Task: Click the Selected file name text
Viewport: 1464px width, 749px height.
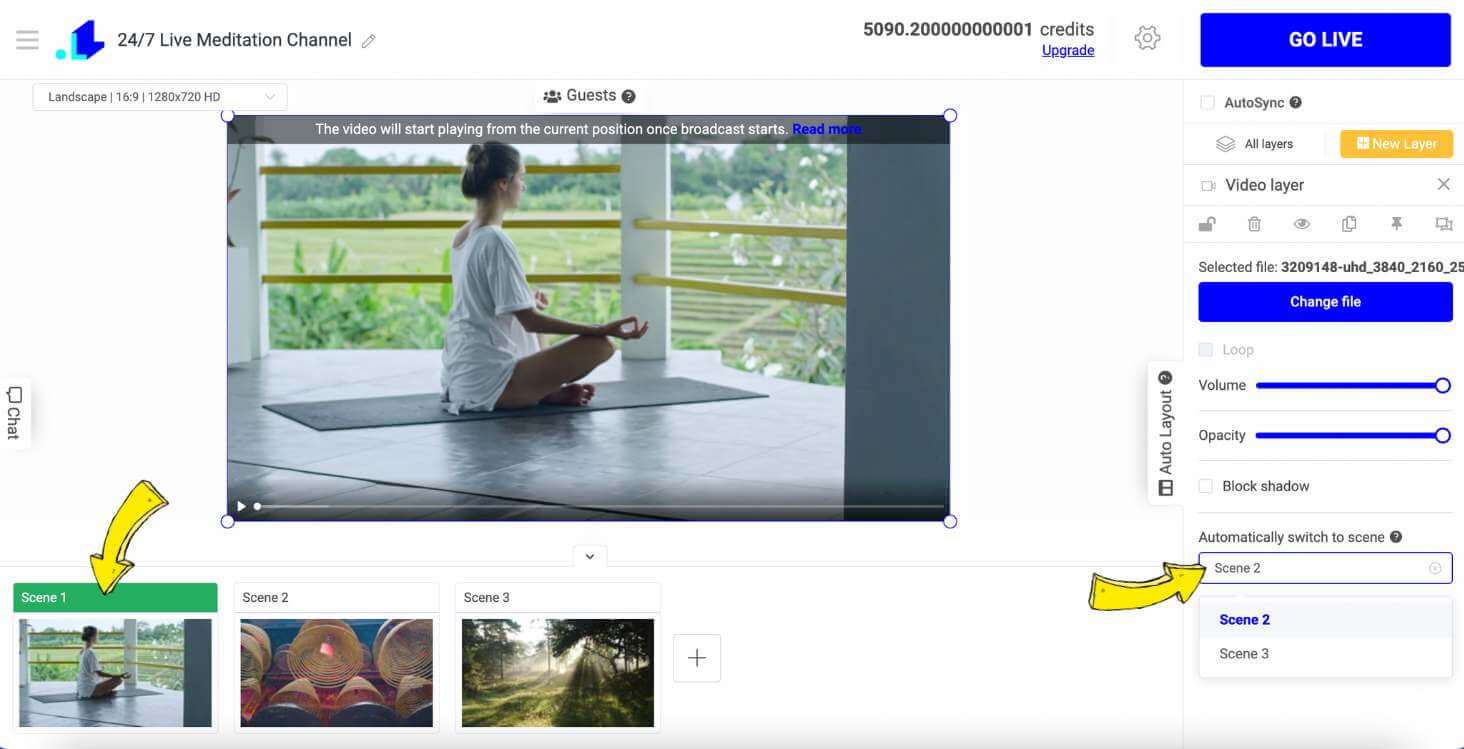Action: click(1331, 267)
